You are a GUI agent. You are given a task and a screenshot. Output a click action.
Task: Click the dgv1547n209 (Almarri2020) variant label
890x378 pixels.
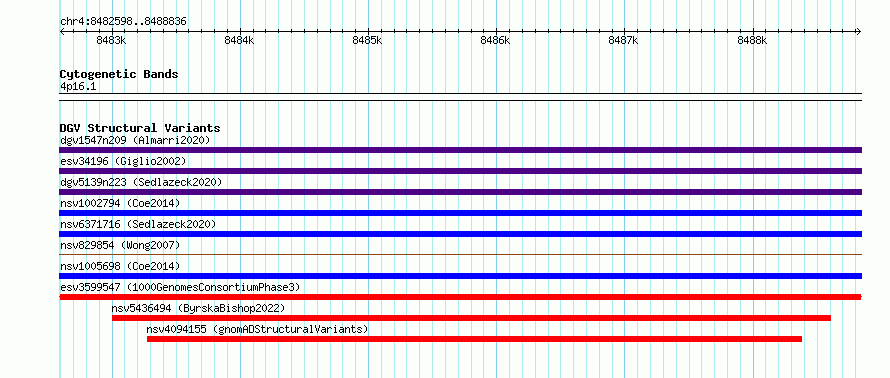pos(135,140)
